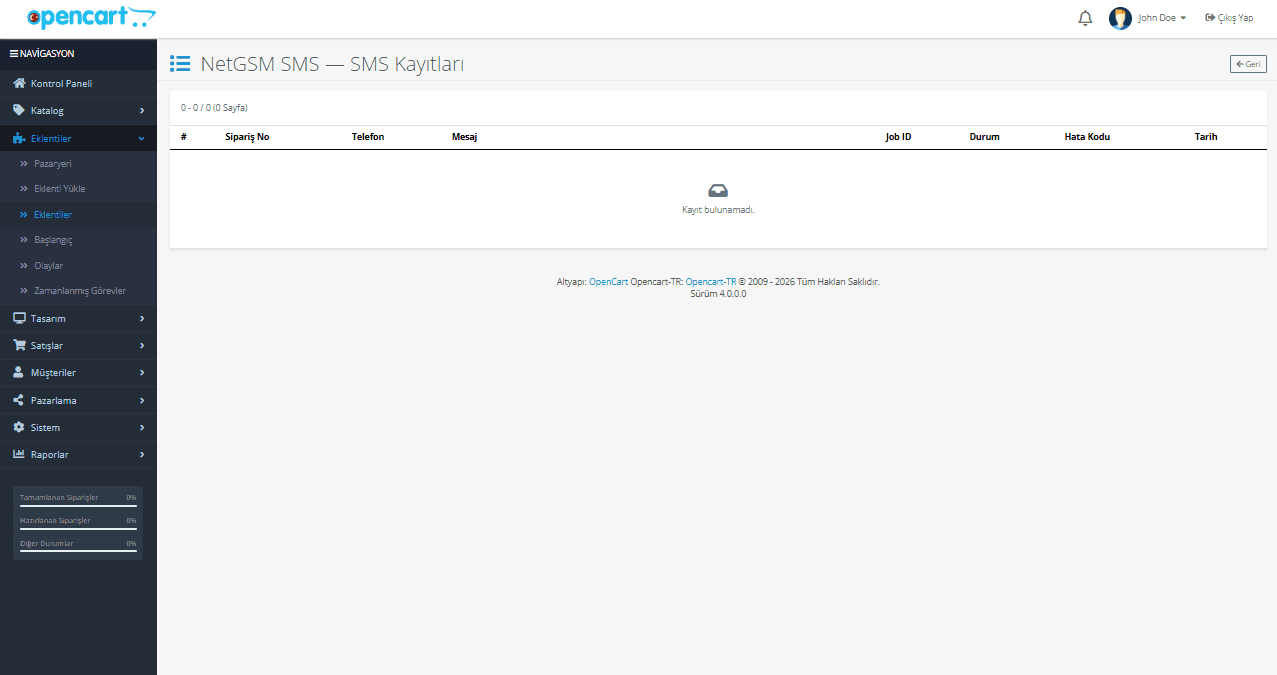Click the Tasarım monitor icon
The width and height of the screenshot is (1277, 675).
click(19, 318)
